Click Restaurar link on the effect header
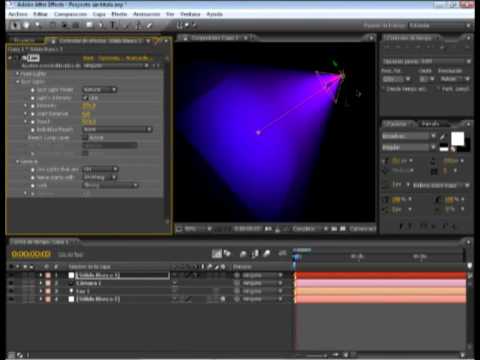 pos(88,58)
